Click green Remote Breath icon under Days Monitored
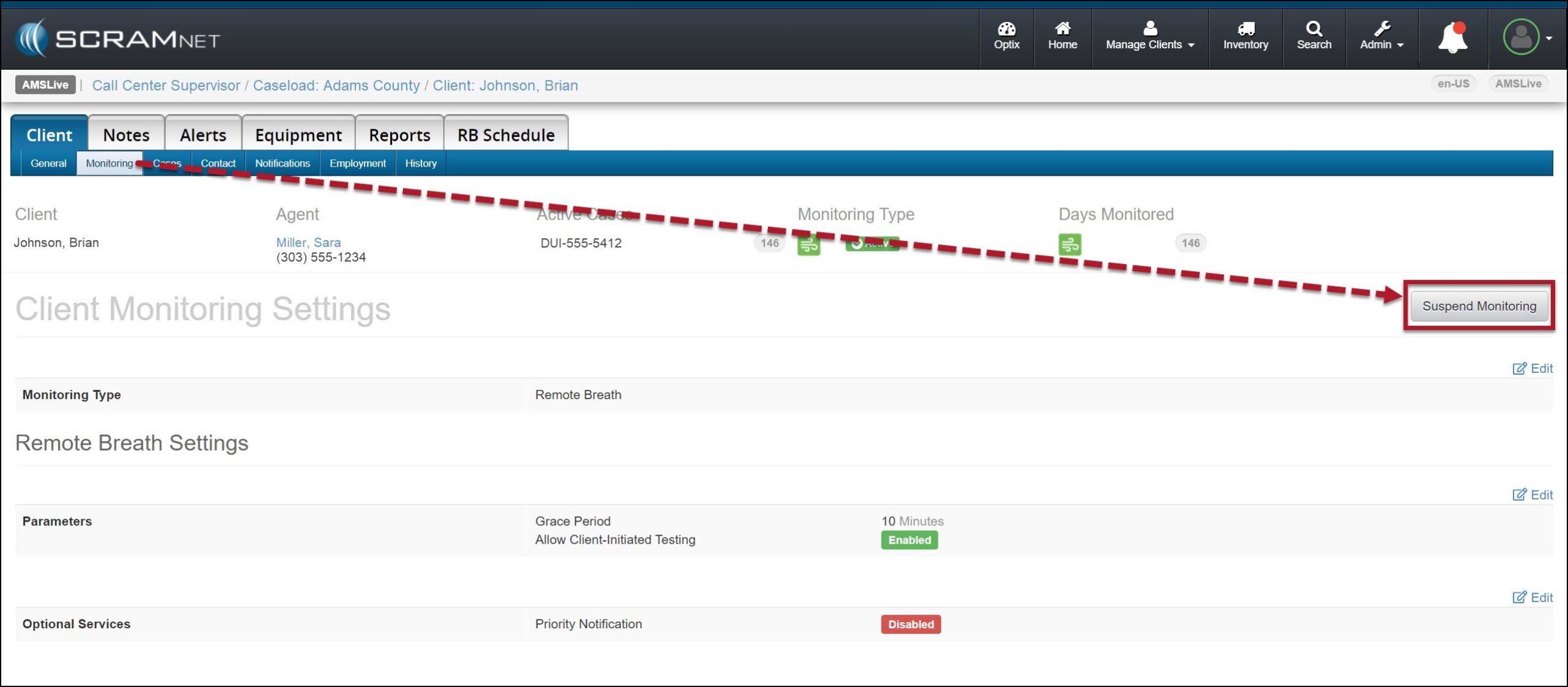Image resolution: width=1568 pixels, height=687 pixels. 1069,244
